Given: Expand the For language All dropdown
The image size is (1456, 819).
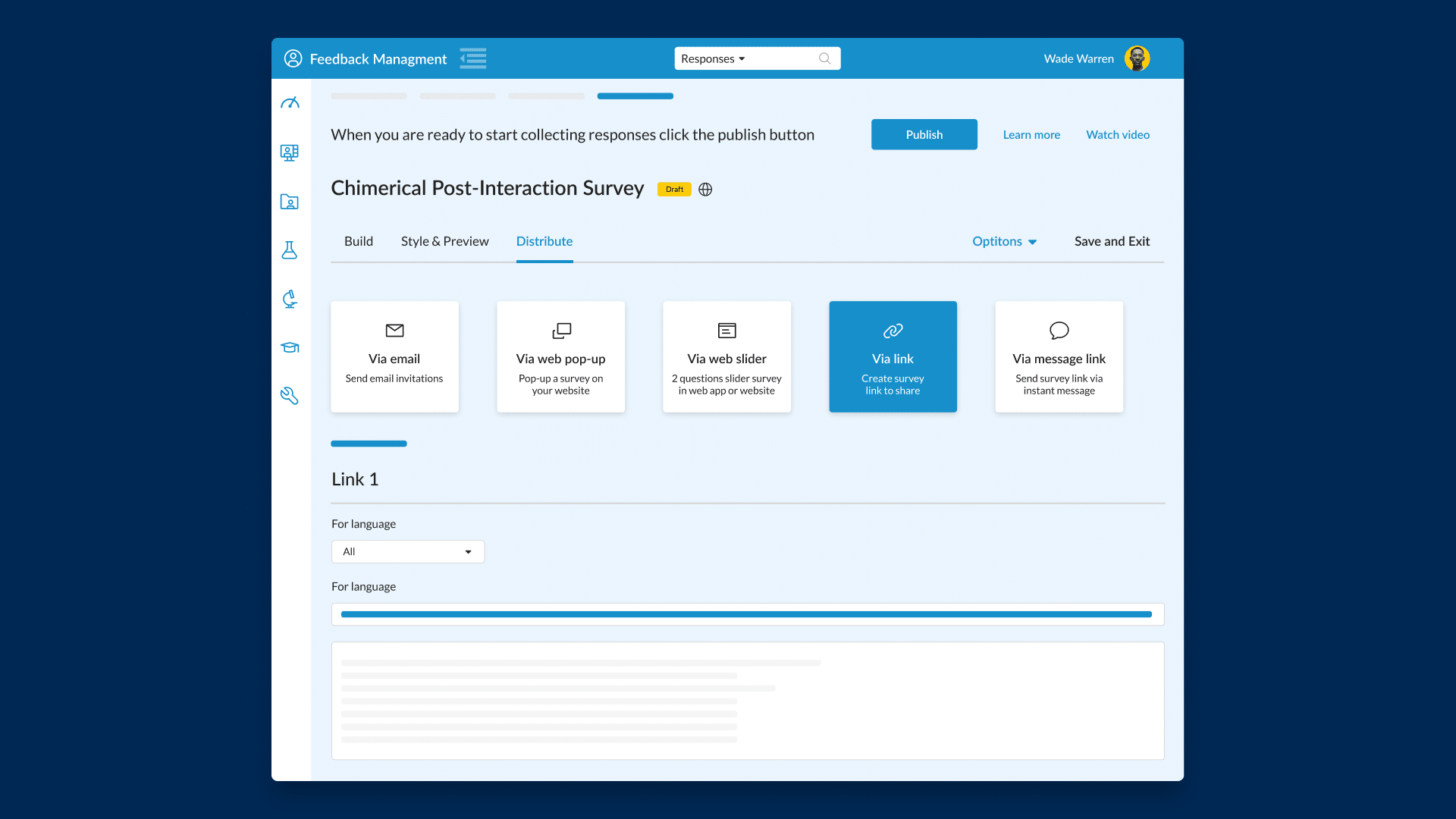Looking at the screenshot, I should [408, 551].
